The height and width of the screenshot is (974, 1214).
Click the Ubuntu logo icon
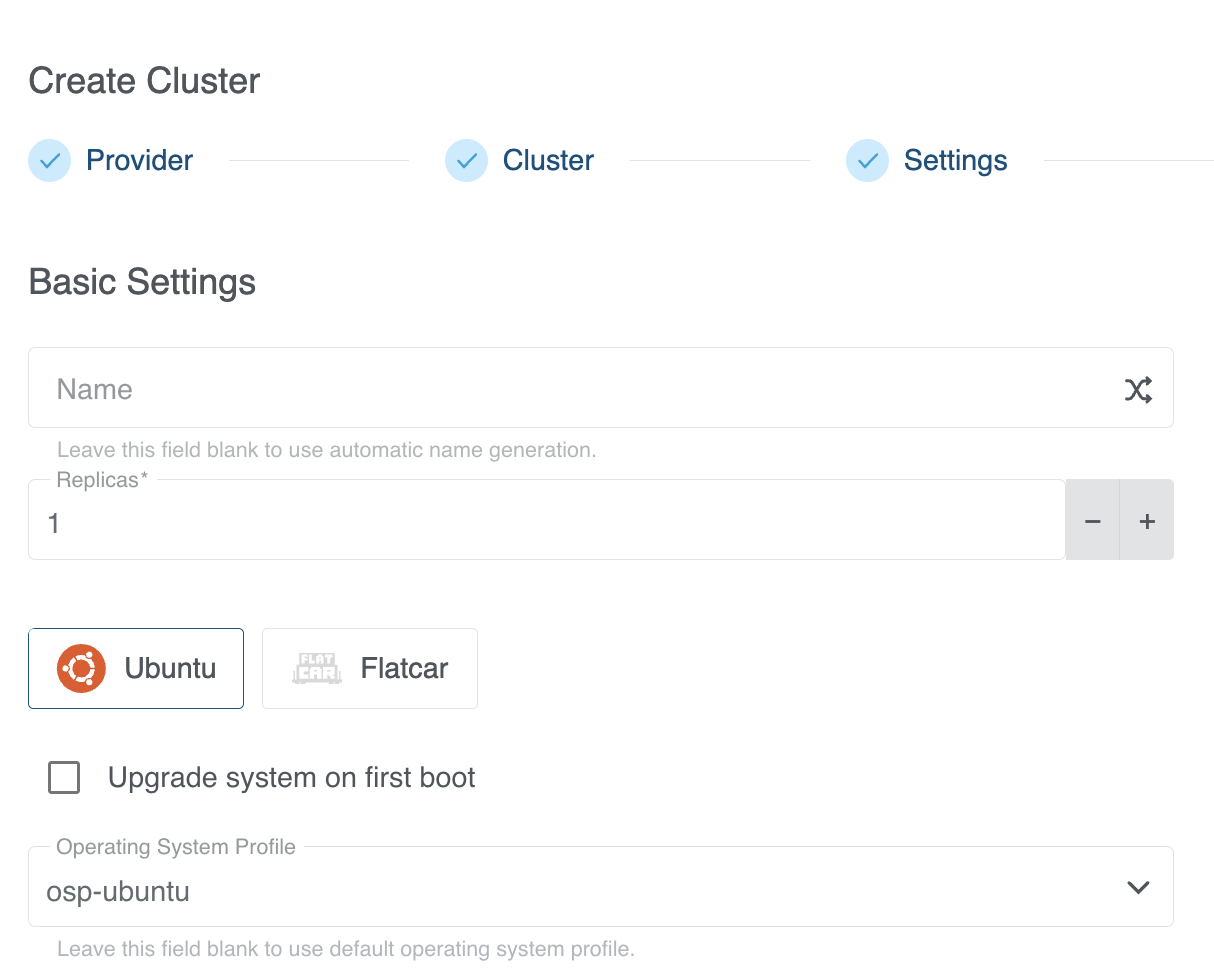click(82, 668)
